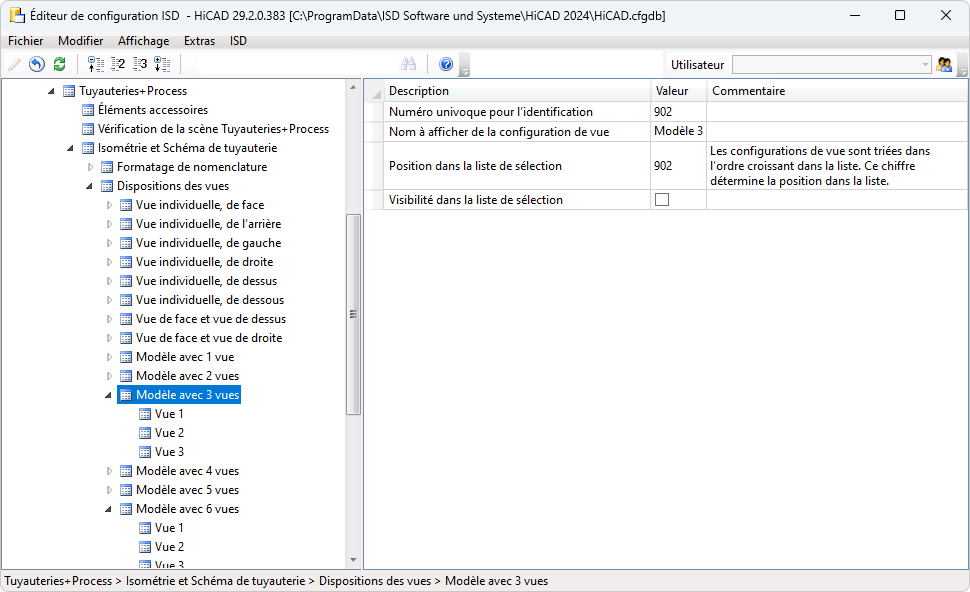Click the Valeur column header
Image resolution: width=970 pixels, height=592 pixels.
(679, 91)
